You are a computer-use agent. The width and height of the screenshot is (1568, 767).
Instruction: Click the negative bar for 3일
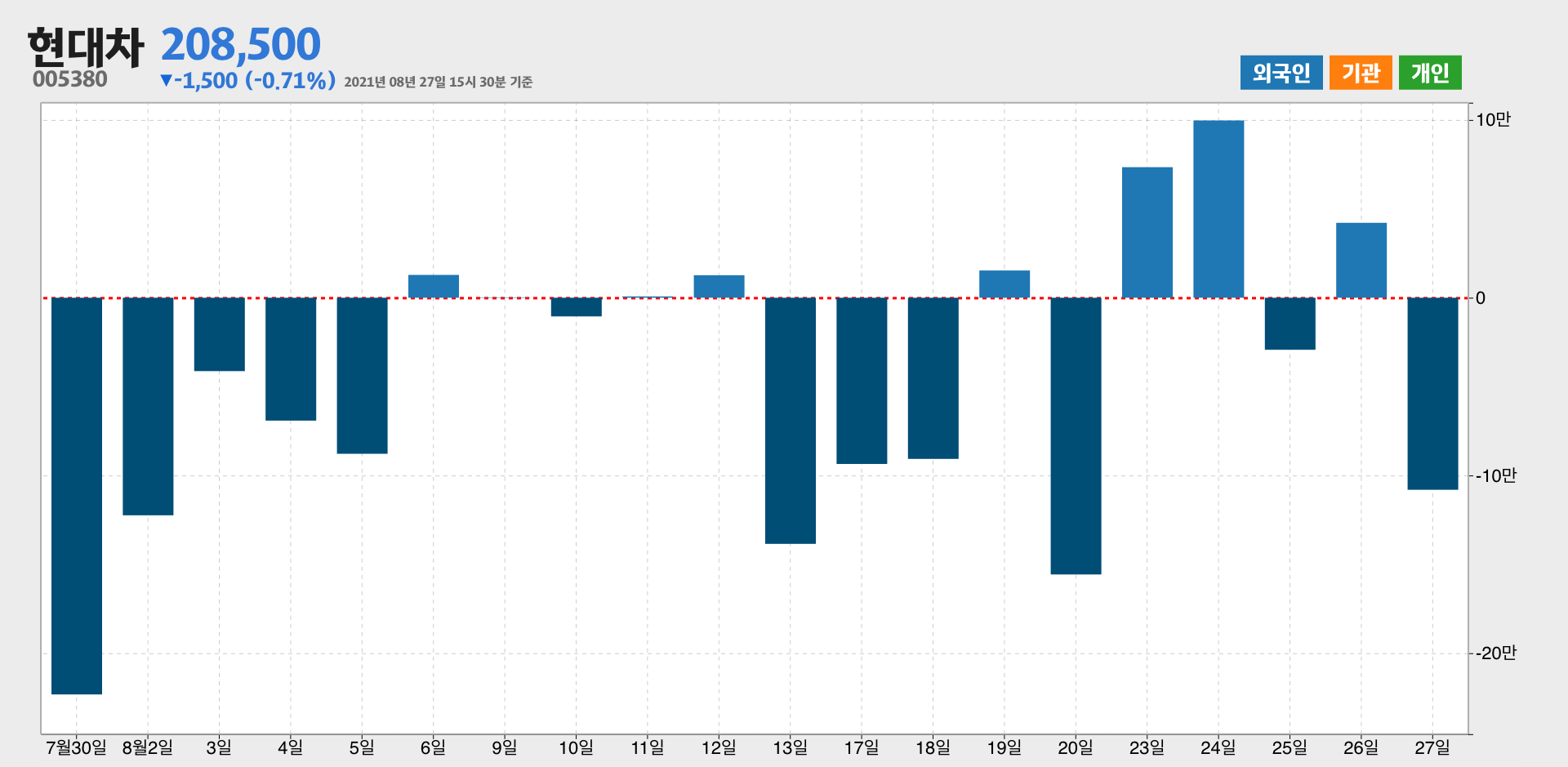(x=220, y=334)
